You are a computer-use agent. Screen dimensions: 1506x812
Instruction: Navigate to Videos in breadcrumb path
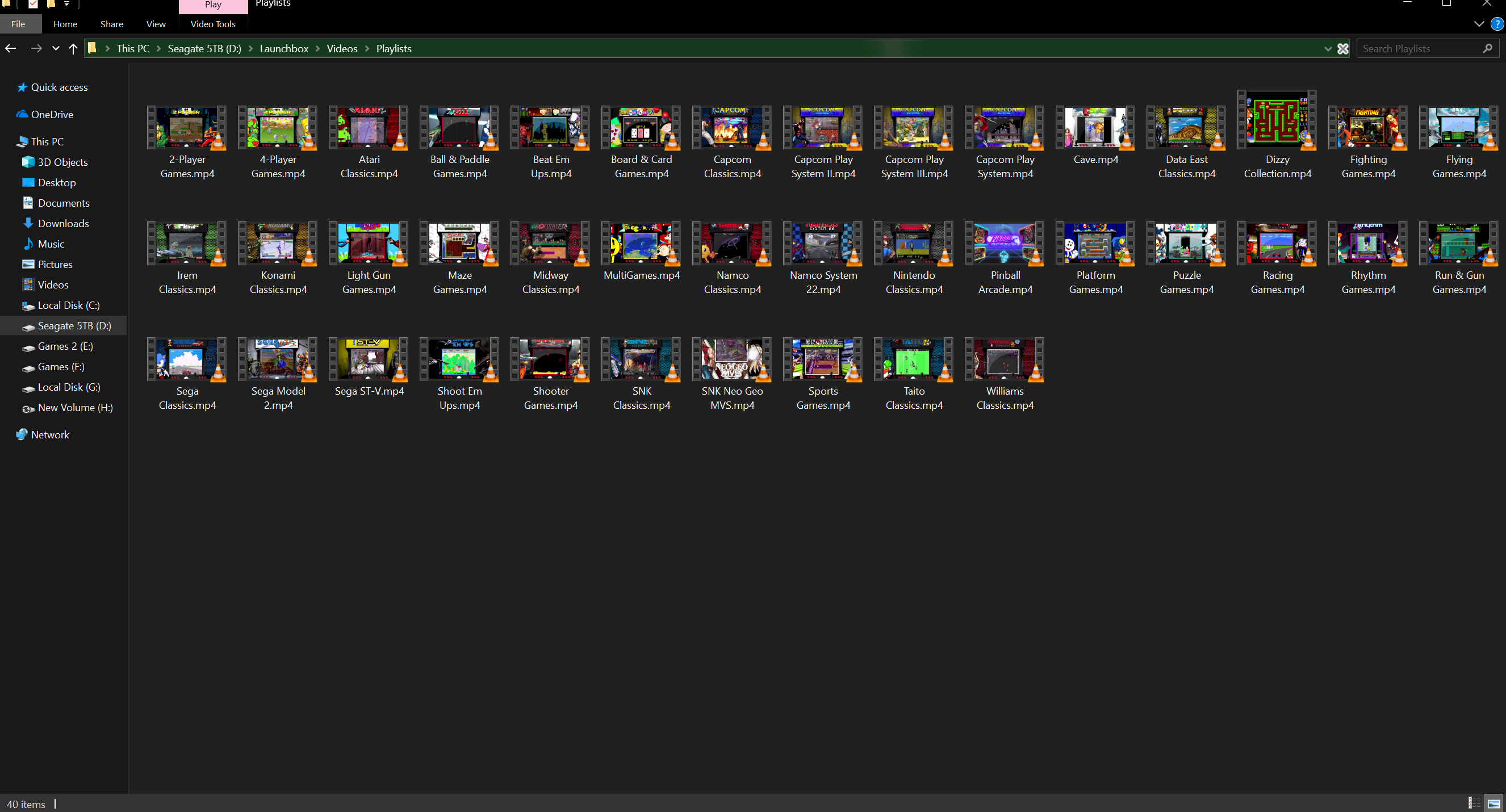click(342, 48)
